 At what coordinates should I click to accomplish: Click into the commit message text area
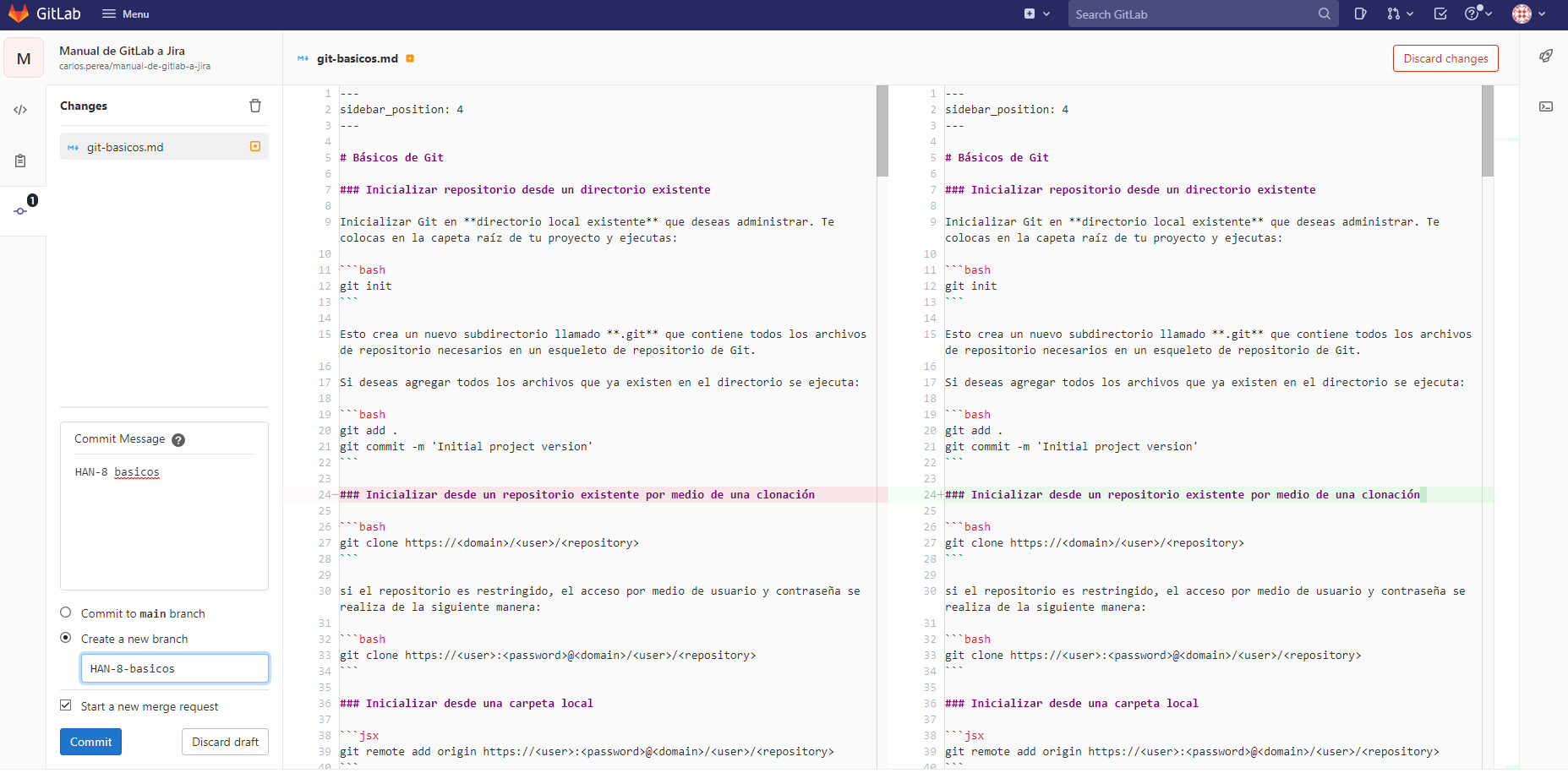tap(164, 522)
